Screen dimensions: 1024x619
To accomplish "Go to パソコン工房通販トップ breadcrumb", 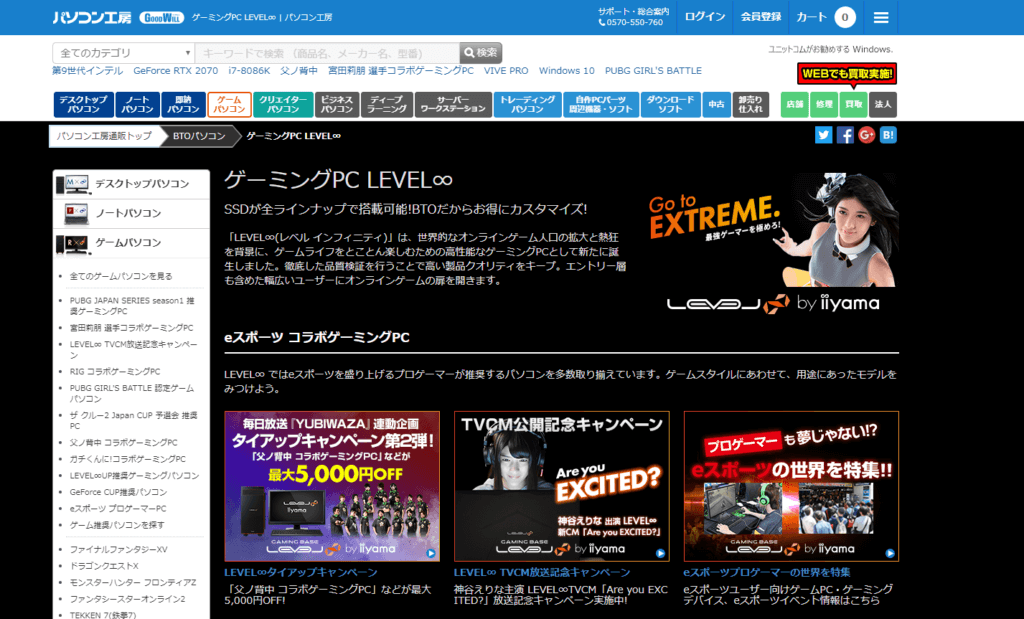I will (x=104, y=136).
